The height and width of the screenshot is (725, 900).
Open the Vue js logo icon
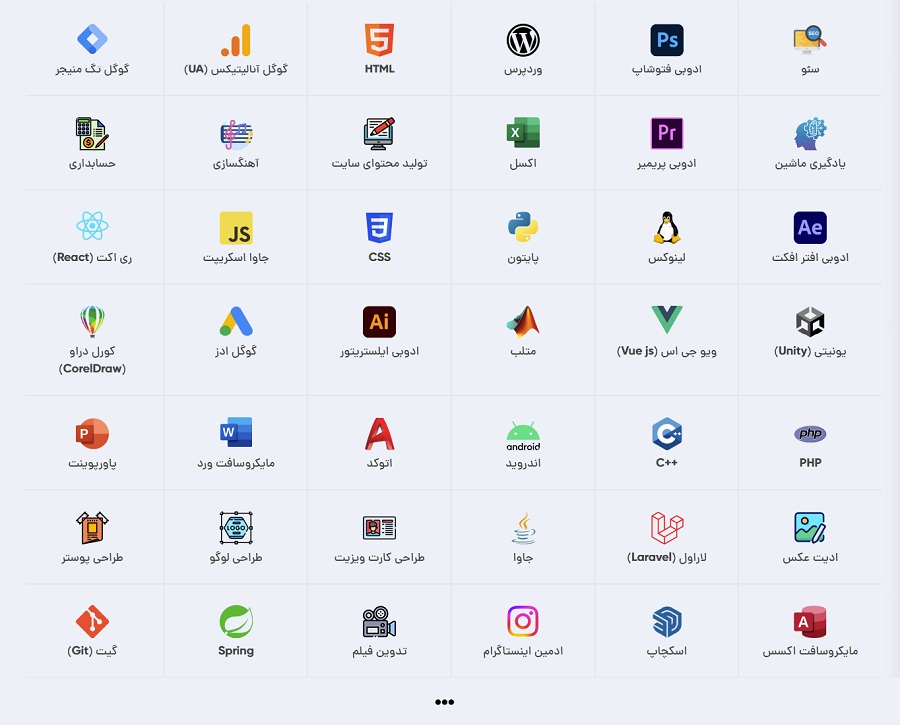point(666,320)
